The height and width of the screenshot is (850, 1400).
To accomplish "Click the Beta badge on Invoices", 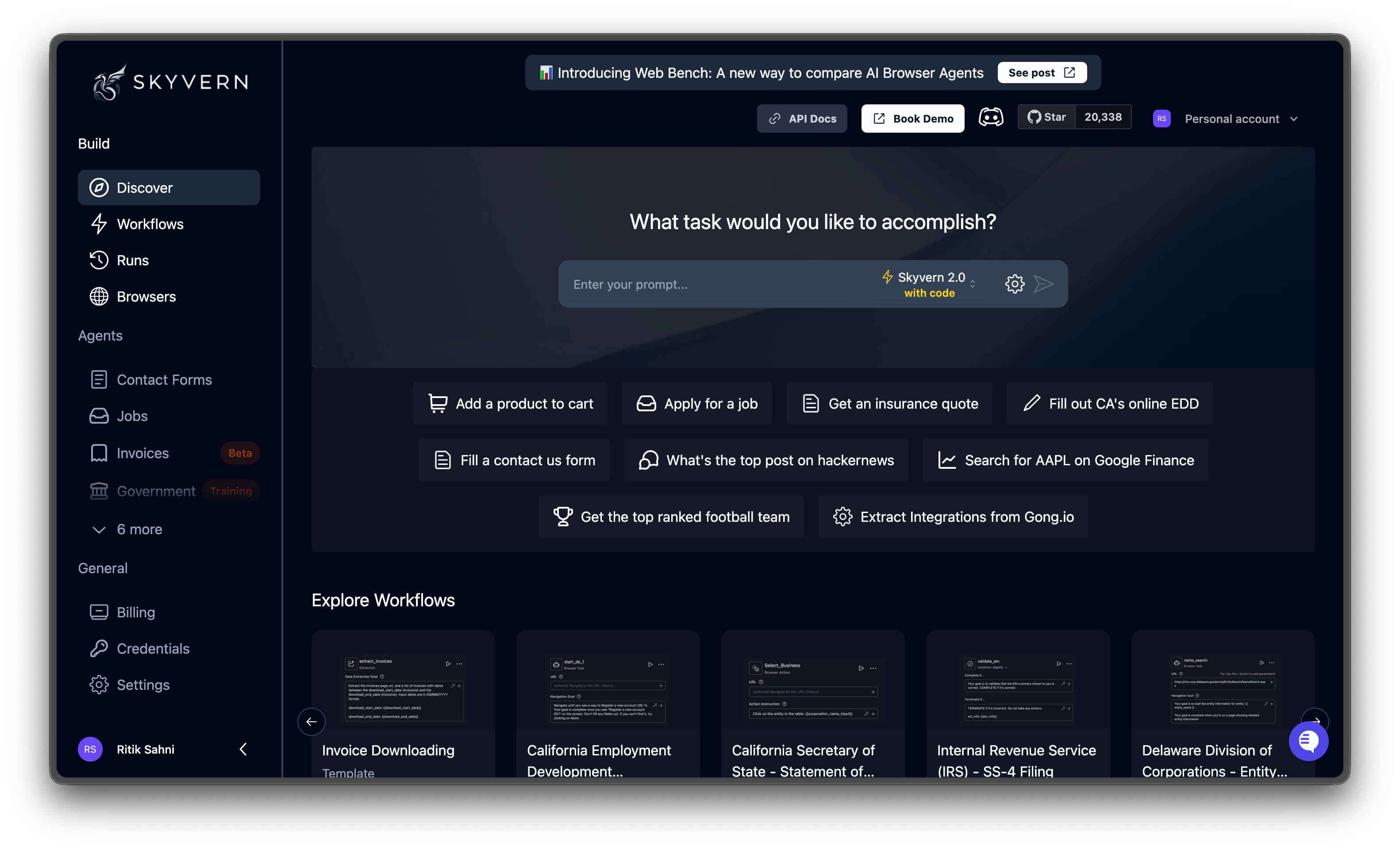I will [x=240, y=453].
